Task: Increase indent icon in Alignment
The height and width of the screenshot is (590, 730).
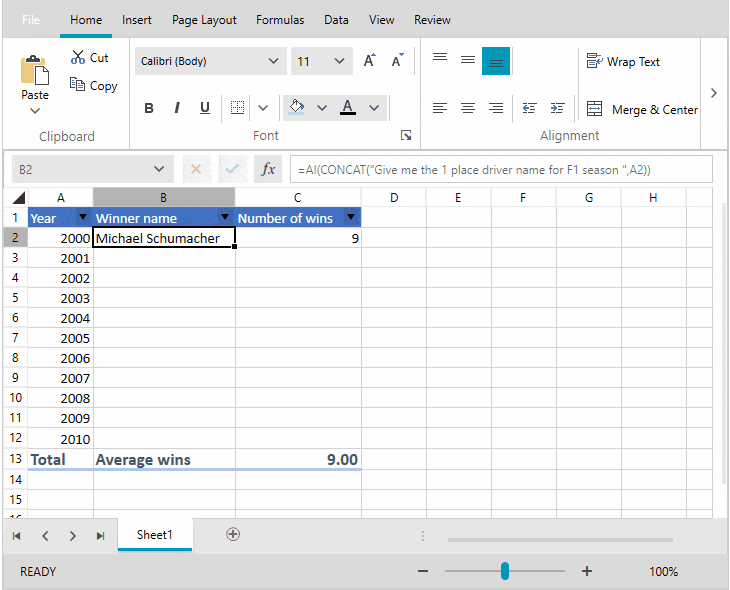Action: 557,109
